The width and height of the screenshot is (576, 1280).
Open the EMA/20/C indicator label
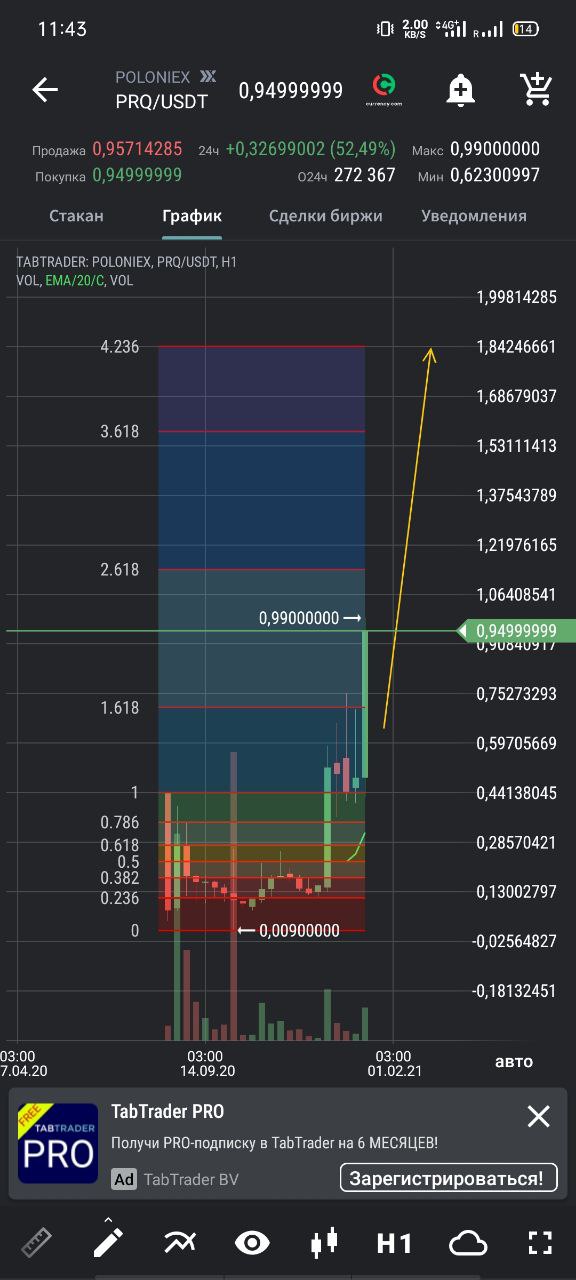click(75, 281)
